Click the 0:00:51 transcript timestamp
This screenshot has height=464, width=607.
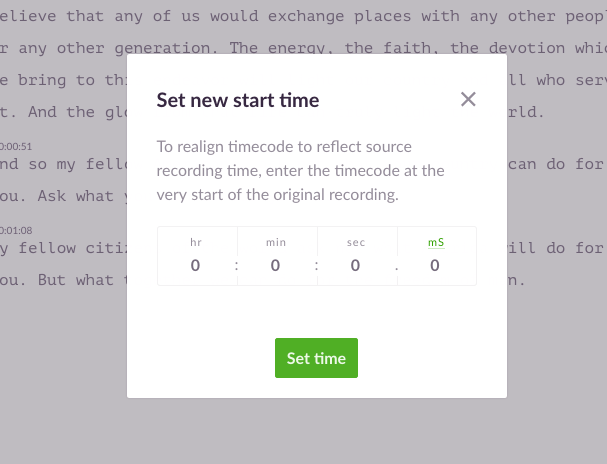tap(16, 147)
